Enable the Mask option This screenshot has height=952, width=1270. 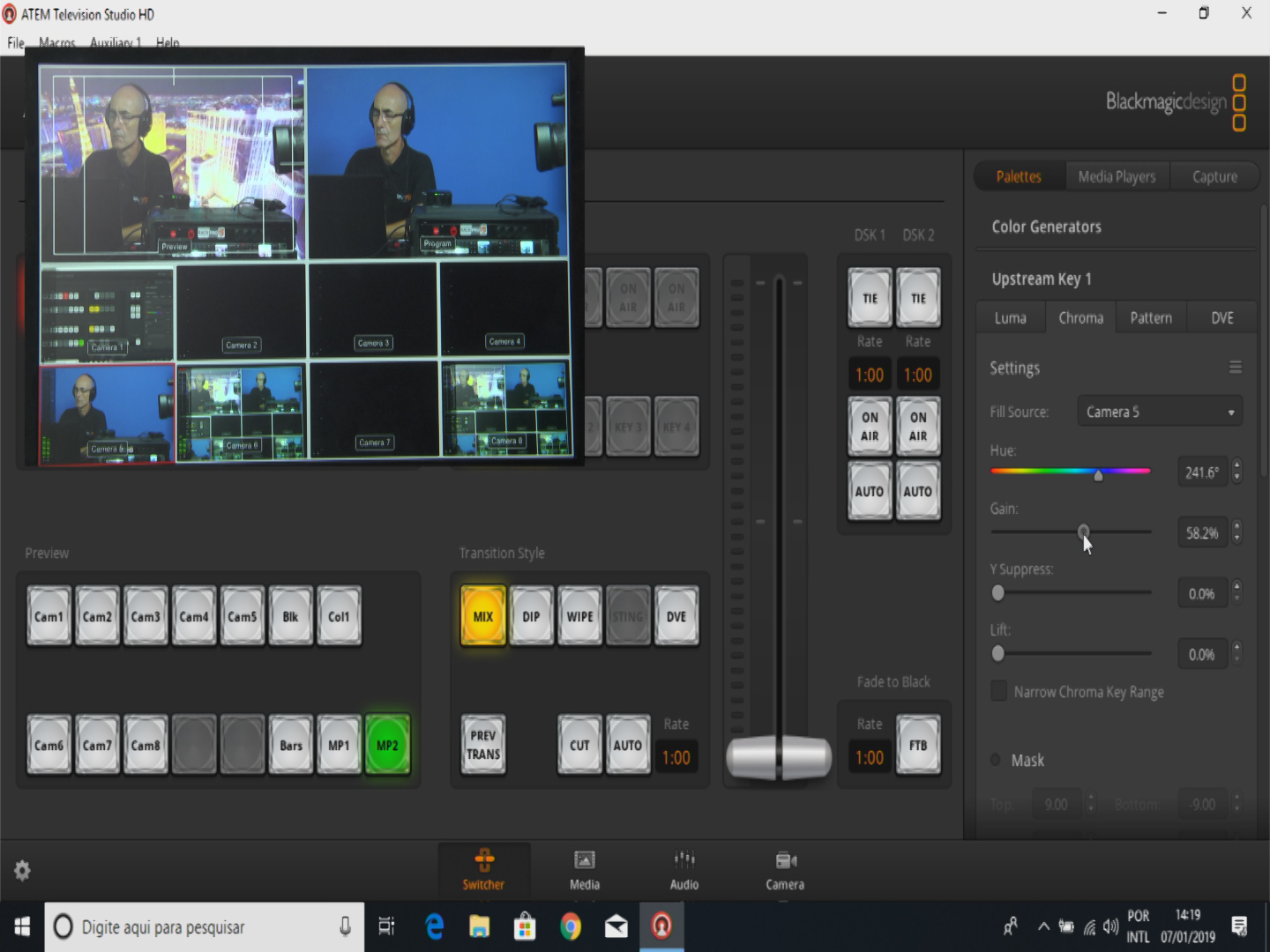[996, 760]
